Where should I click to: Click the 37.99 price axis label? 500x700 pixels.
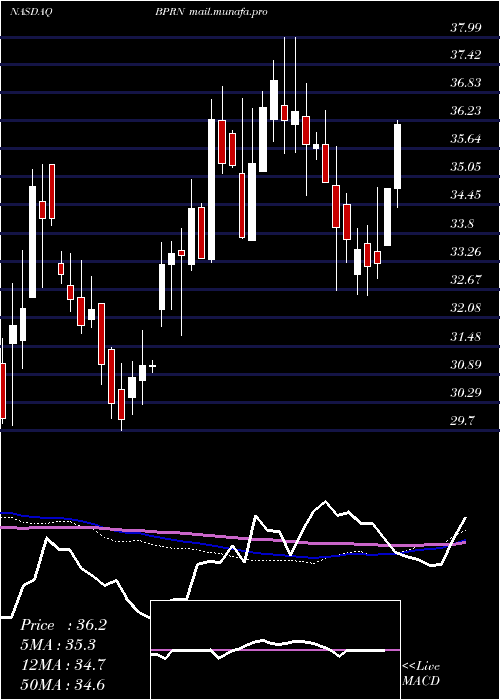click(466, 28)
